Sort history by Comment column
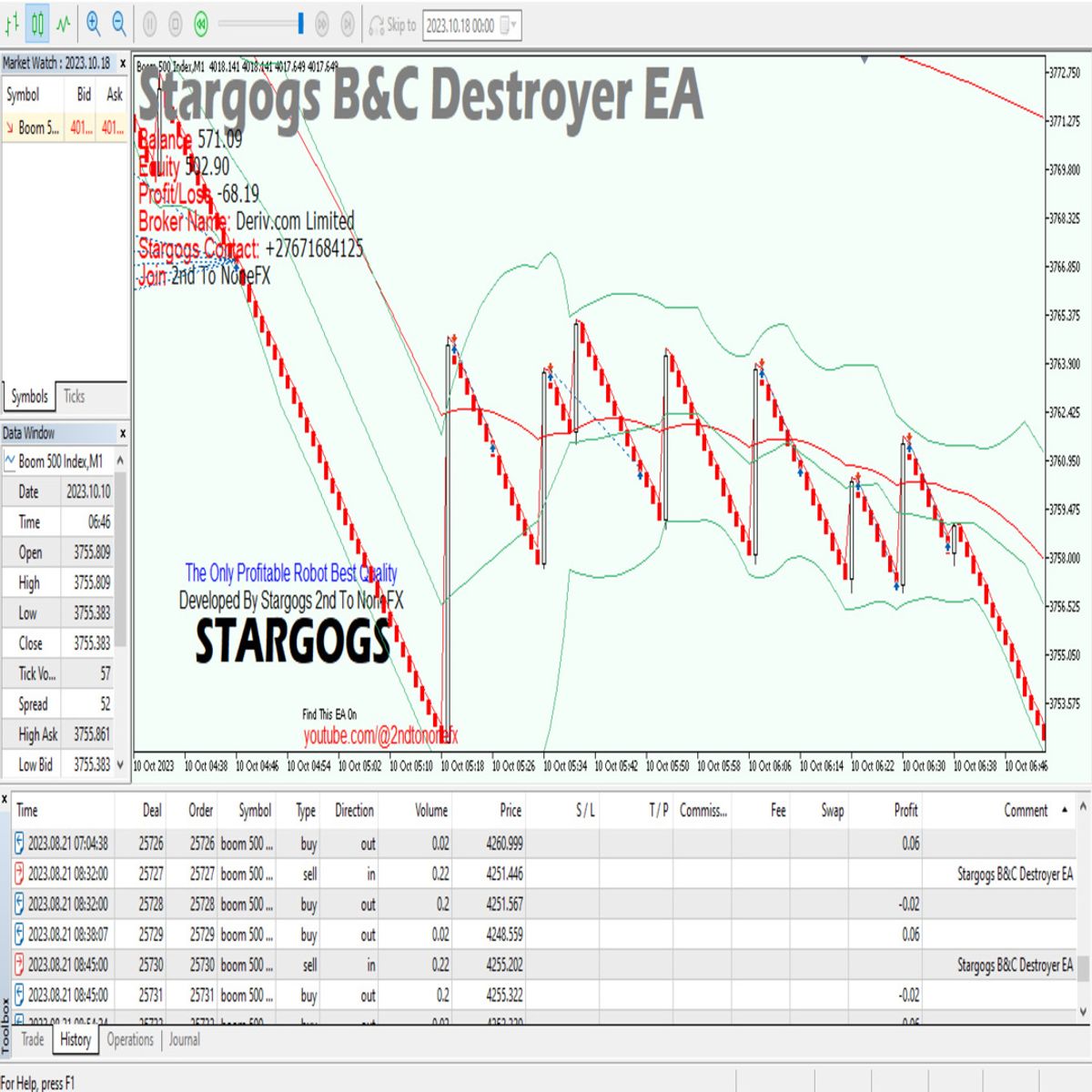 tap(1025, 810)
